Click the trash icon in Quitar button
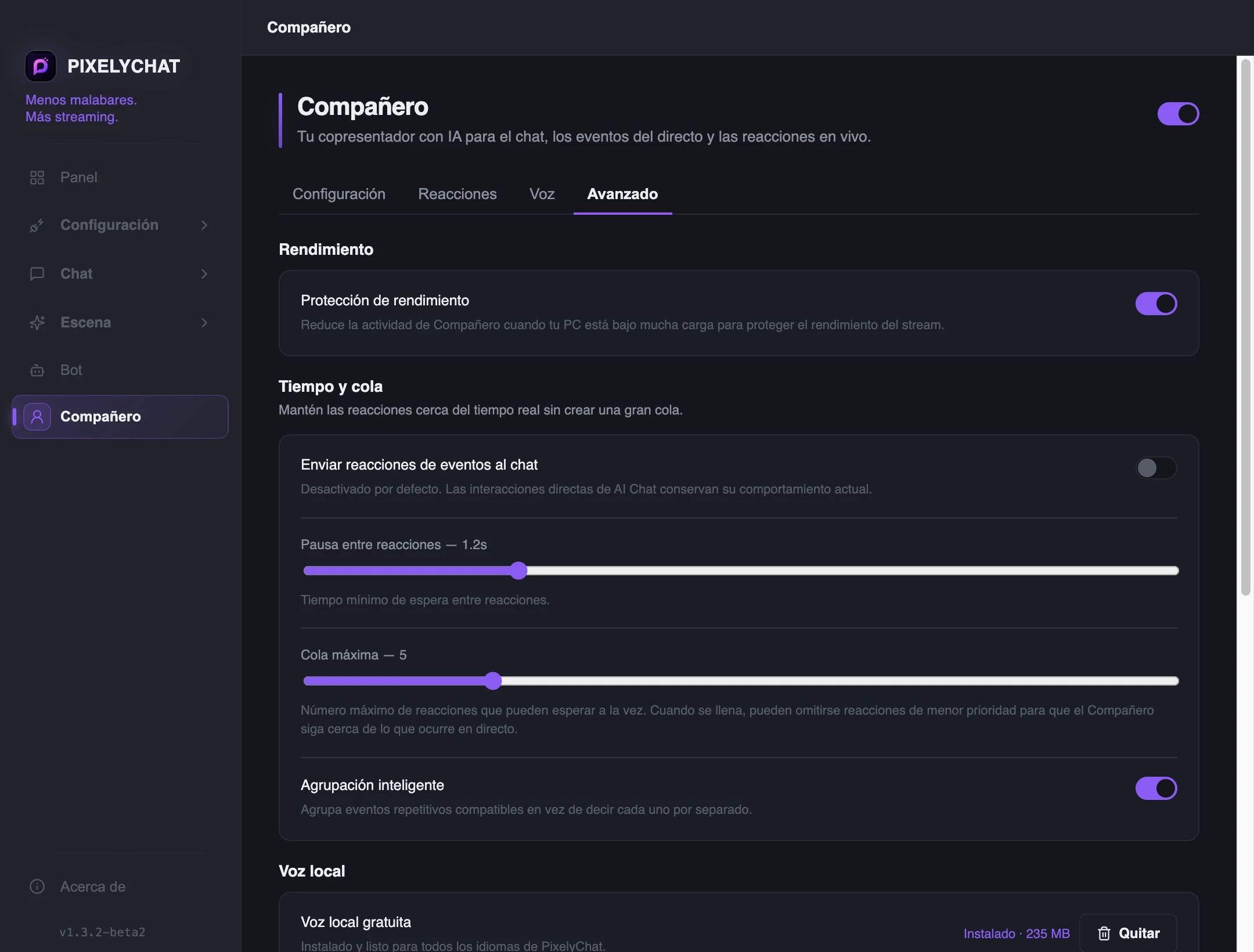This screenshot has width=1254, height=952. click(1104, 933)
